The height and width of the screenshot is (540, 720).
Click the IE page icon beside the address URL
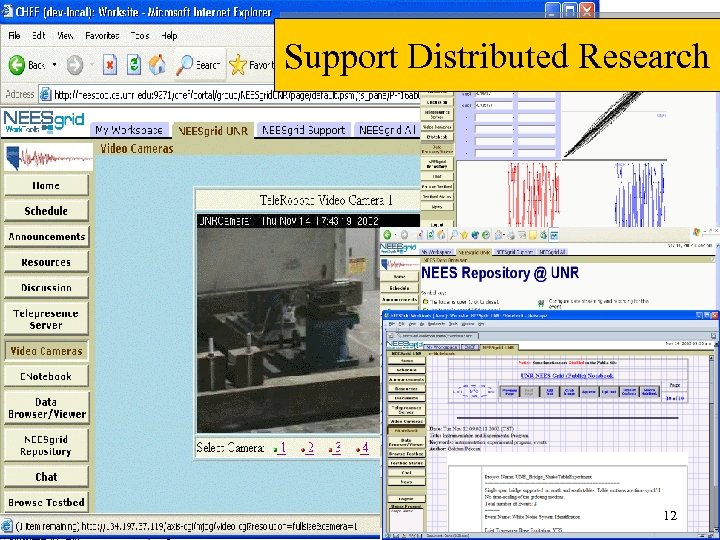coord(45,95)
